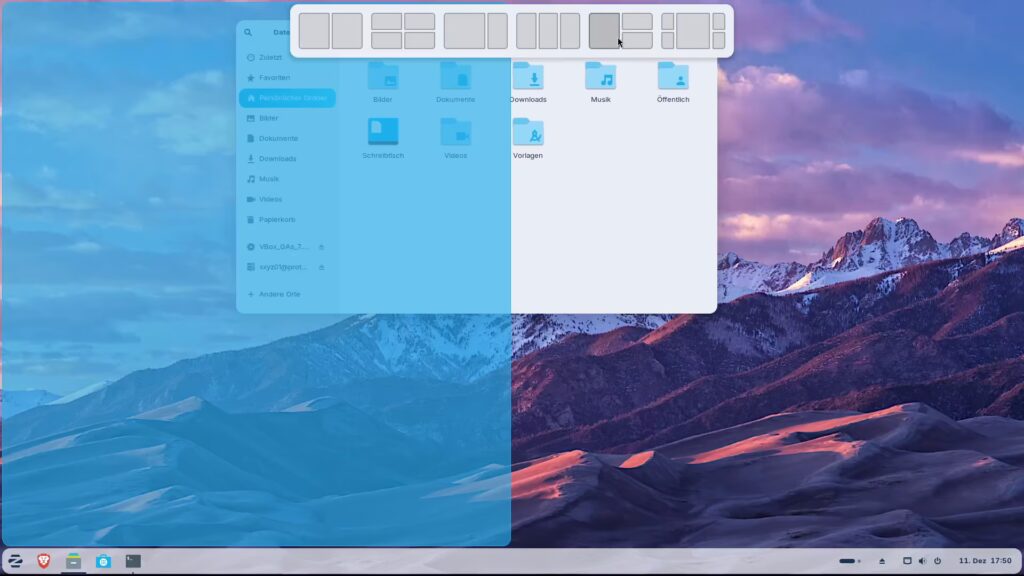Select middle column in three-column layout
Screen dimensions: 1024x576
pyautogui.click(x=548, y=31)
